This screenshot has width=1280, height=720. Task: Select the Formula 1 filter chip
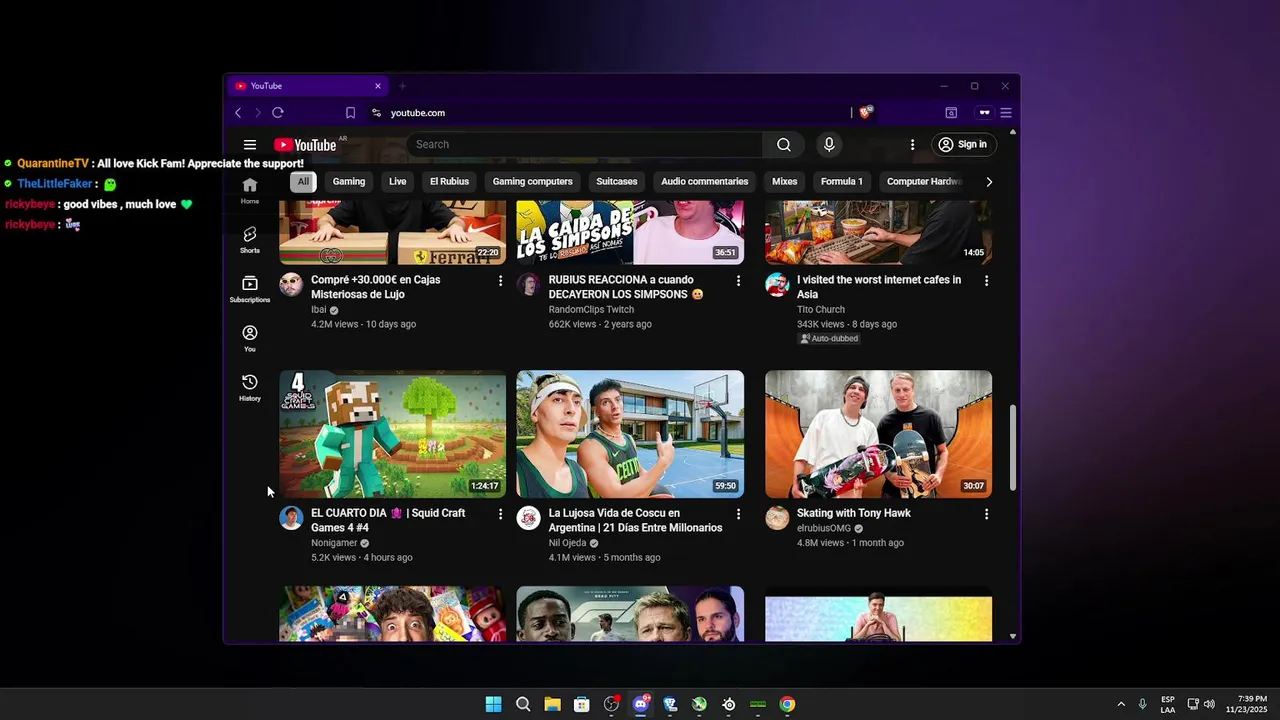tap(842, 182)
